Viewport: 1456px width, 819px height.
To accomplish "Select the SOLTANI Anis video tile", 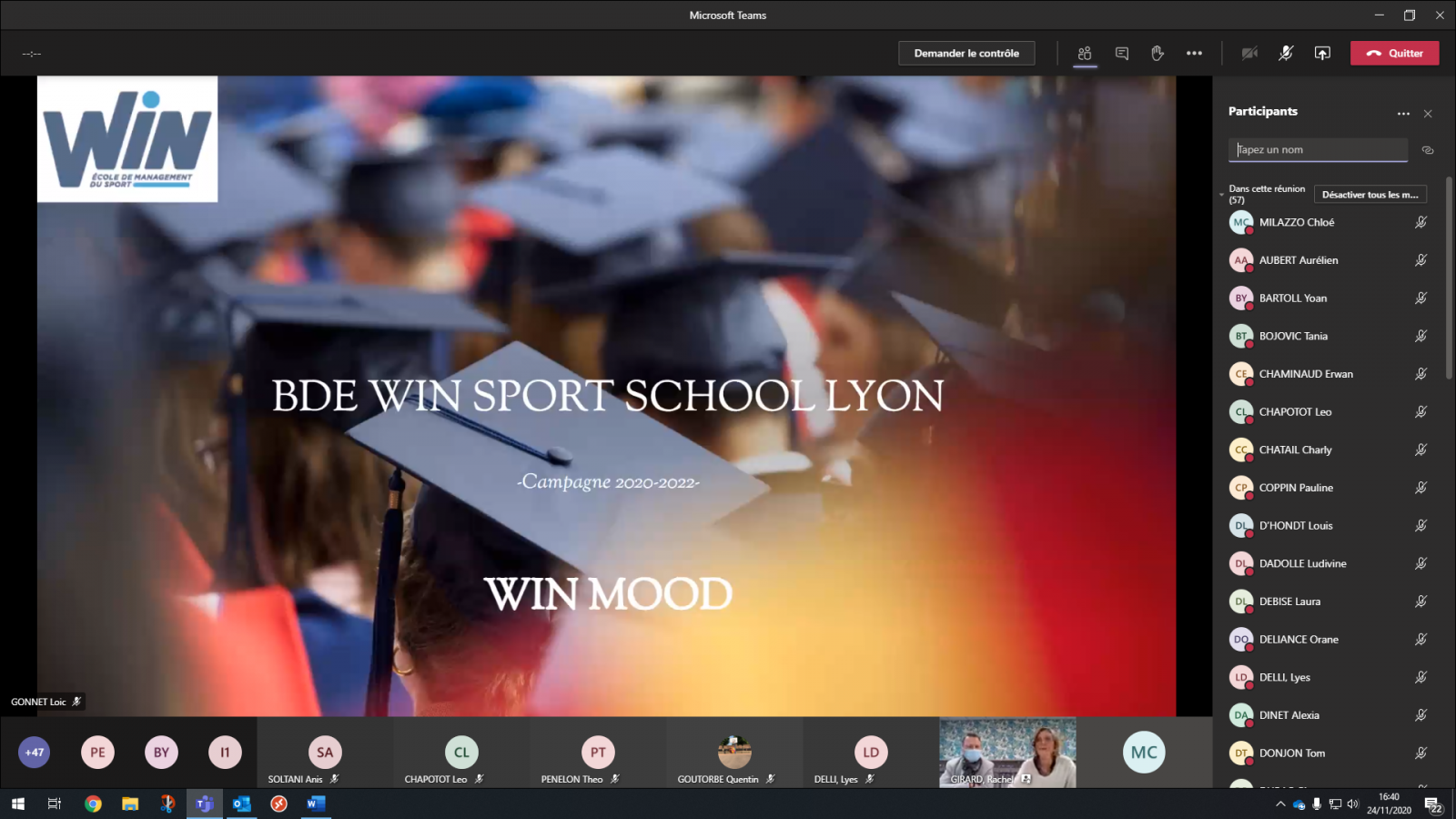I will (x=325, y=753).
